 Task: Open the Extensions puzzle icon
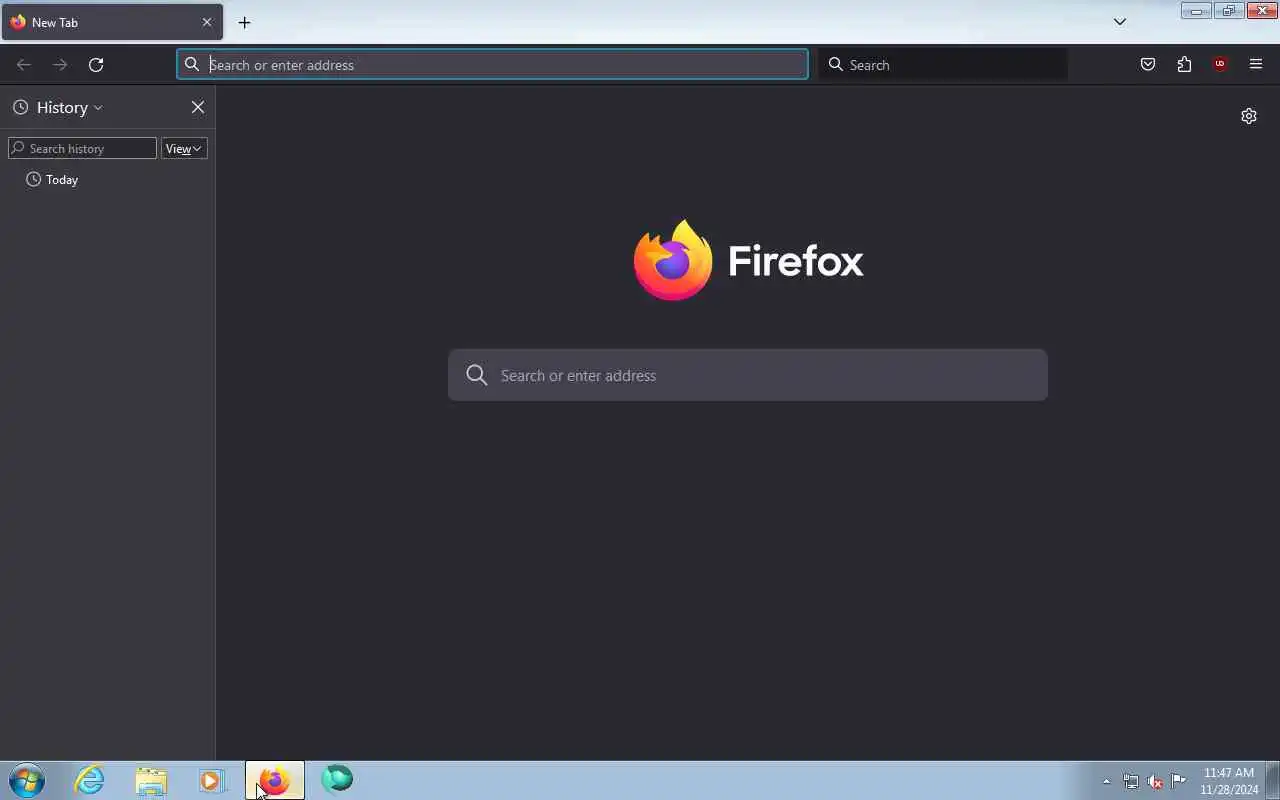coord(1184,65)
